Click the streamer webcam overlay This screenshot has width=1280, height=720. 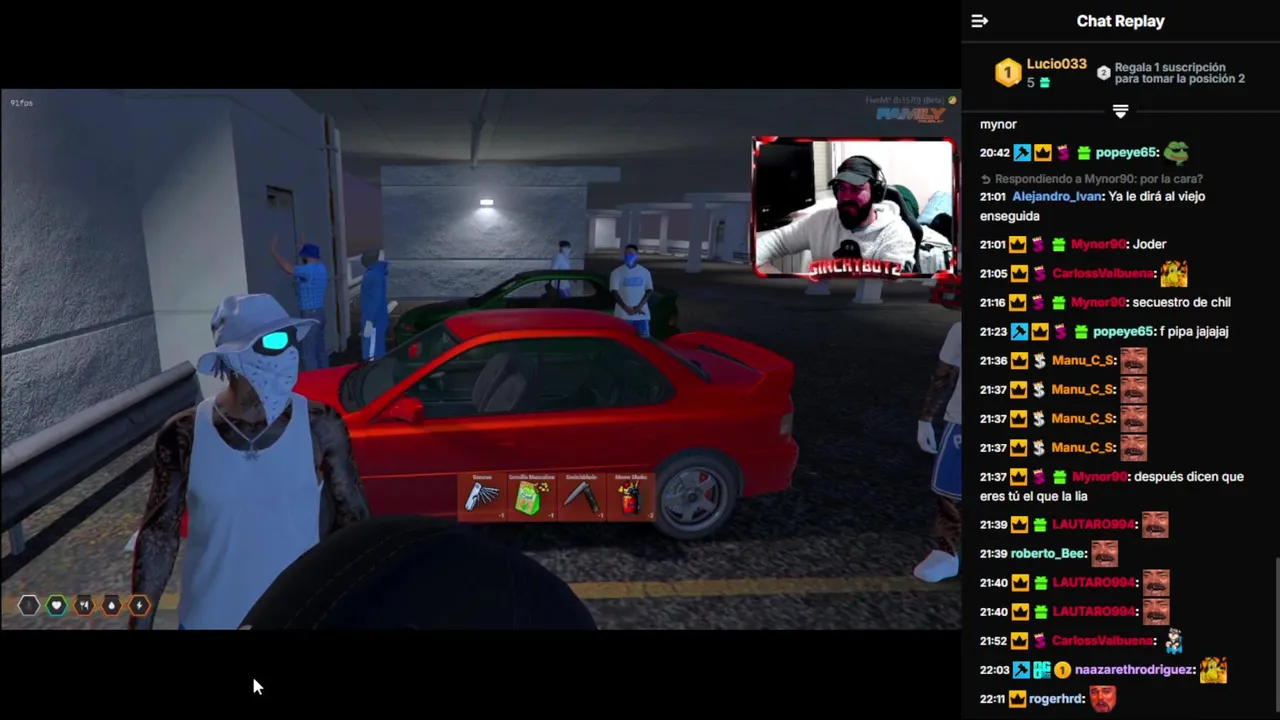click(x=854, y=207)
